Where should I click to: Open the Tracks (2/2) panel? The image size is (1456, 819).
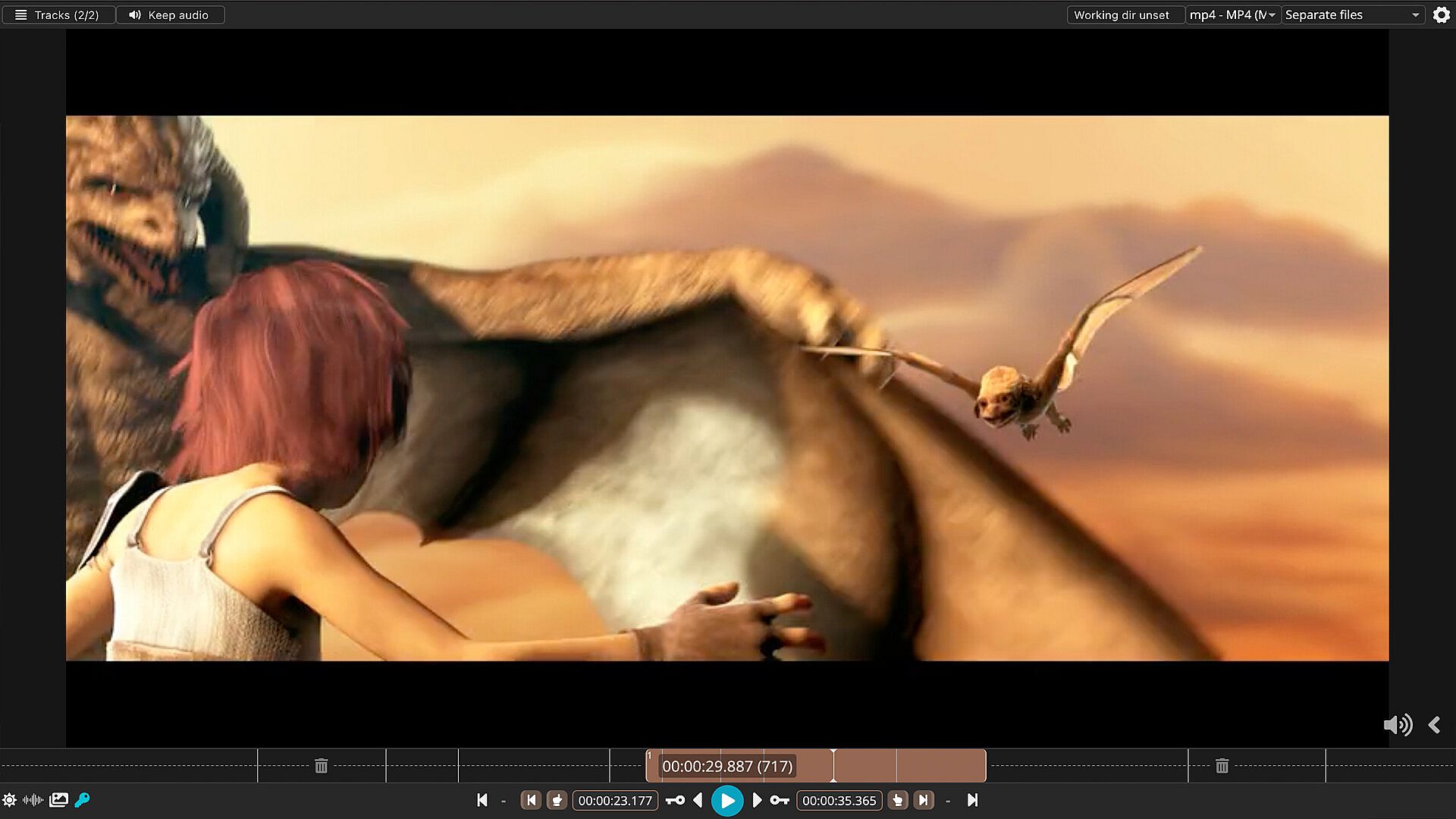58,14
